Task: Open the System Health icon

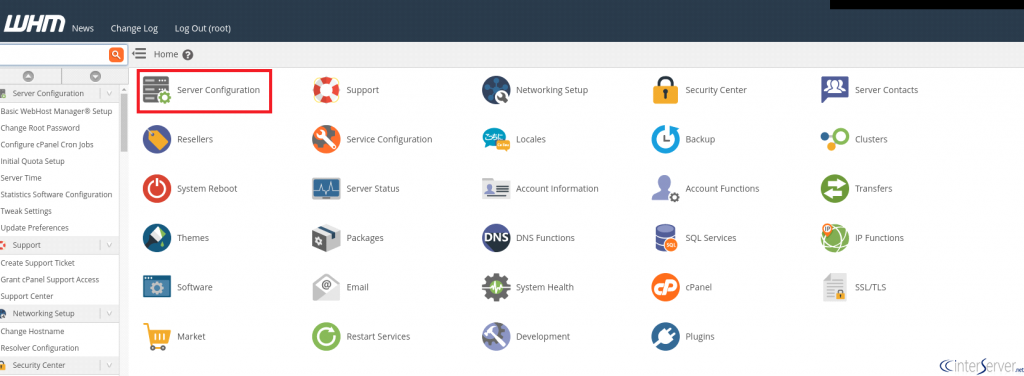Action: (496, 287)
